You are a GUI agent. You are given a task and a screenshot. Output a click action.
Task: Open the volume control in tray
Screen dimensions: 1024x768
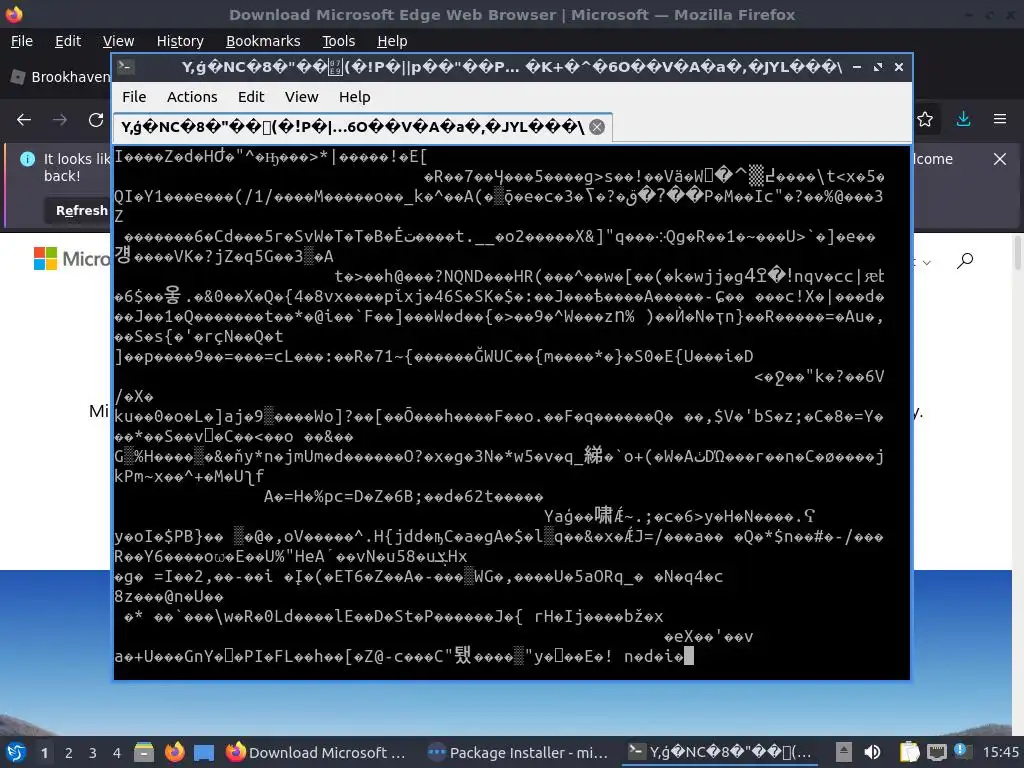[872, 752]
